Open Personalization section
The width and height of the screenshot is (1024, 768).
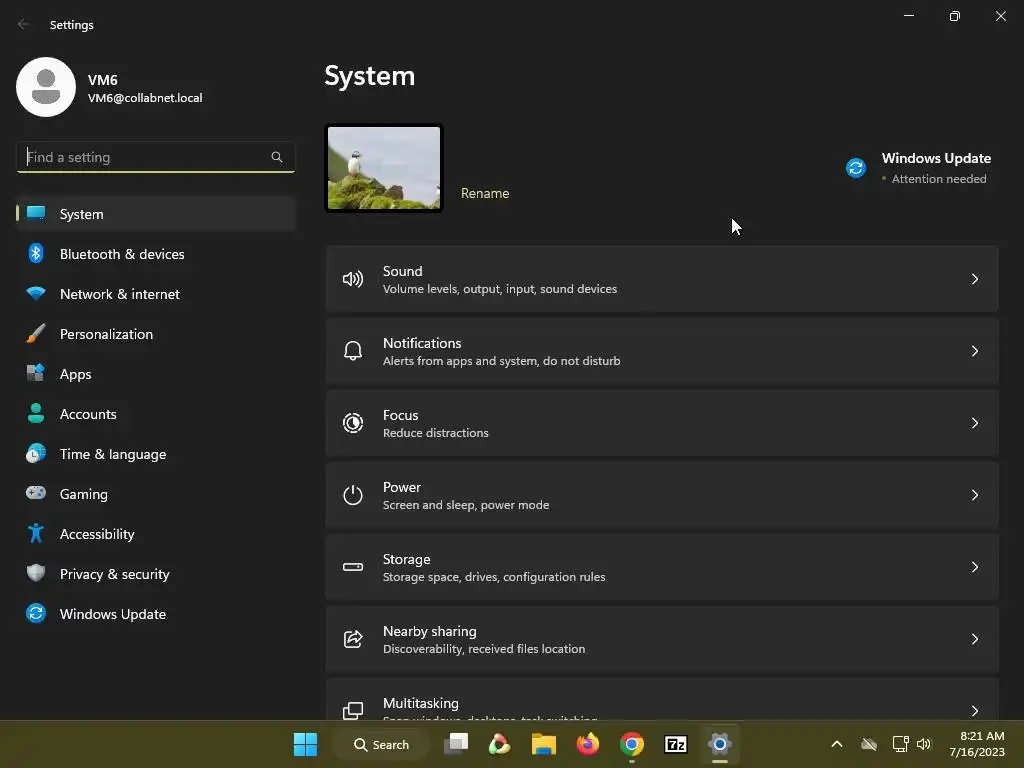(x=156, y=334)
